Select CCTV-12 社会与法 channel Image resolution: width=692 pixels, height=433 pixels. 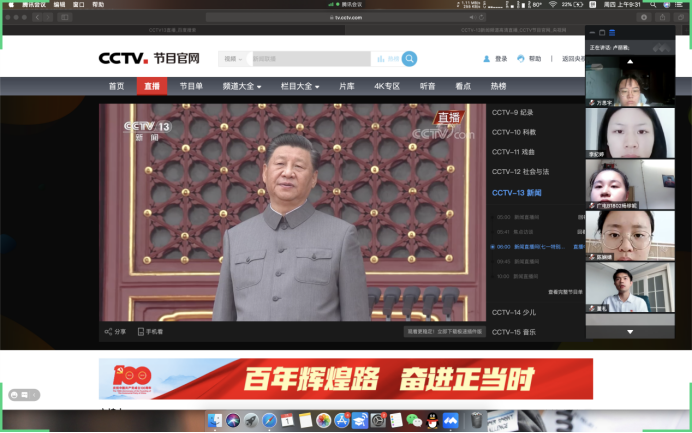tap(520, 172)
